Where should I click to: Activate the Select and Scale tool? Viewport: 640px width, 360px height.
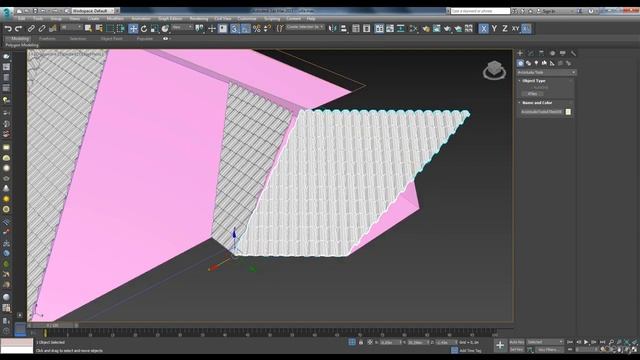click(x=154, y=29)
